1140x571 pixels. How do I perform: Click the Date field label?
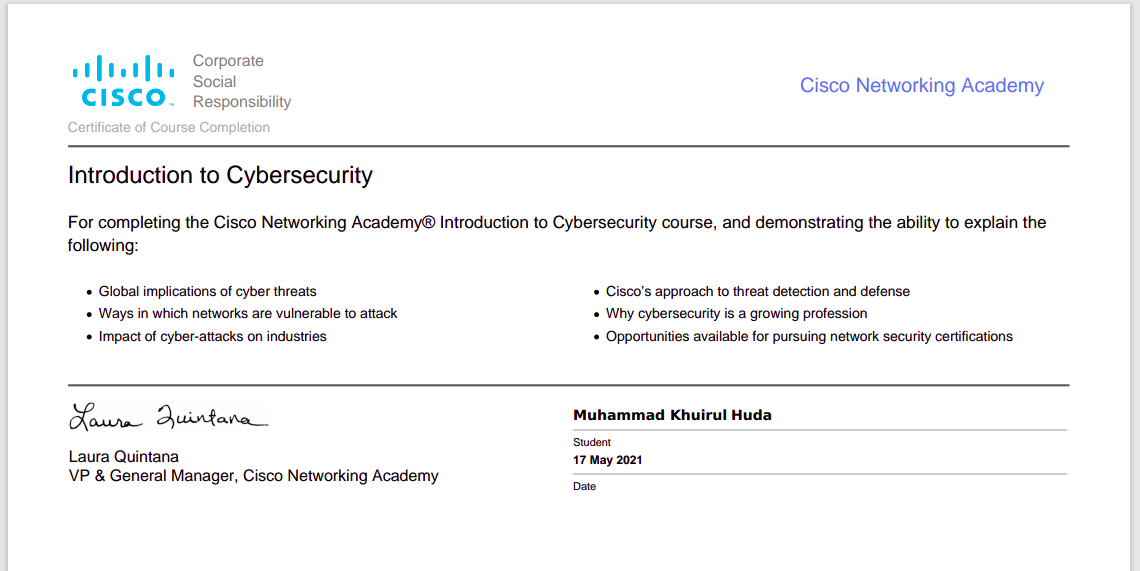(x=584, y=486)
